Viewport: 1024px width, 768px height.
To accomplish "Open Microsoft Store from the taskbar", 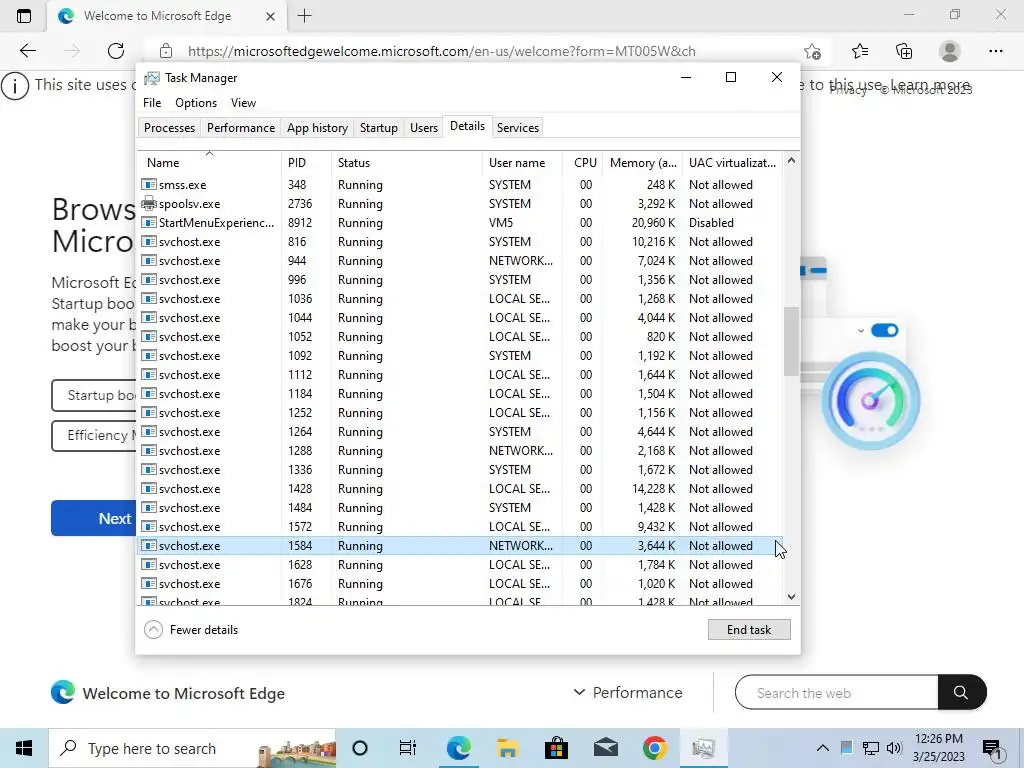I will [556, 748].
